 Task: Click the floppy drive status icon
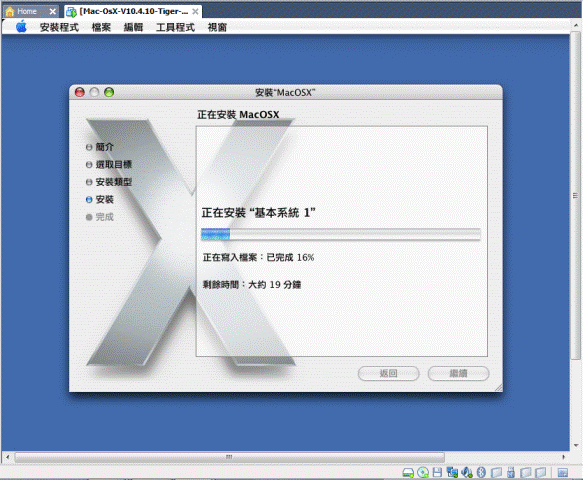[x=437, y=473]
